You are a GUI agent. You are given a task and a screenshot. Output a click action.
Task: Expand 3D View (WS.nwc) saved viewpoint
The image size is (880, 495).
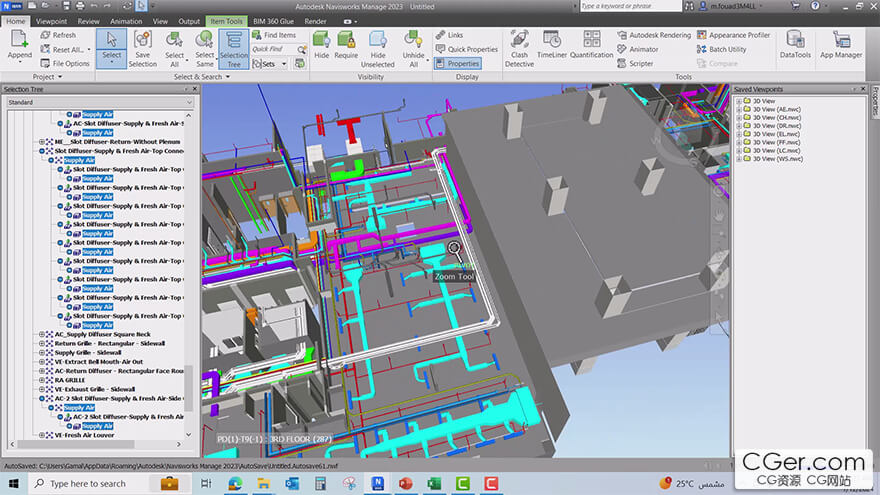click(739, 159)
